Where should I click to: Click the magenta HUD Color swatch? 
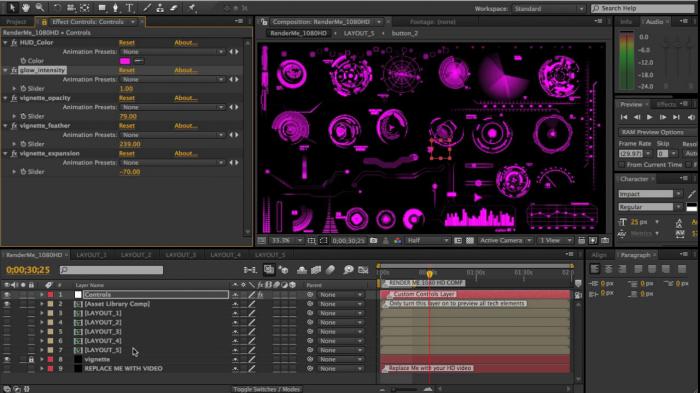coord(125,61)
